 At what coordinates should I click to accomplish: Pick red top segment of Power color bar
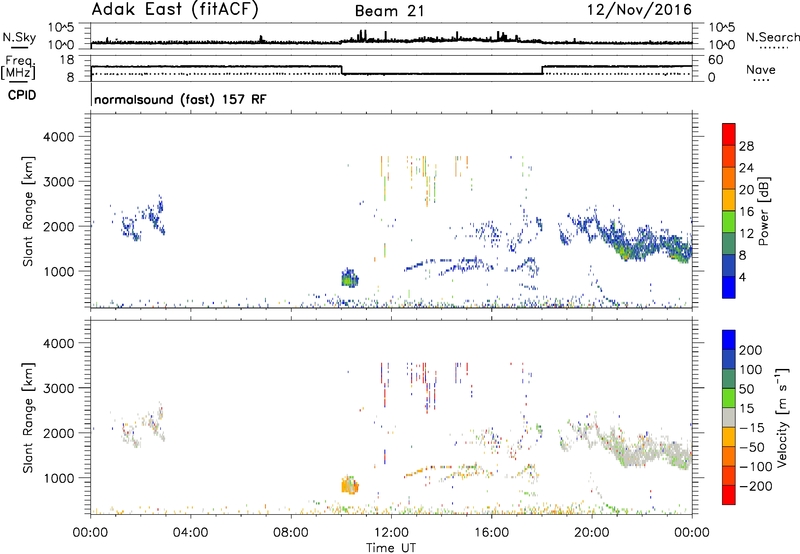point(729,134)
